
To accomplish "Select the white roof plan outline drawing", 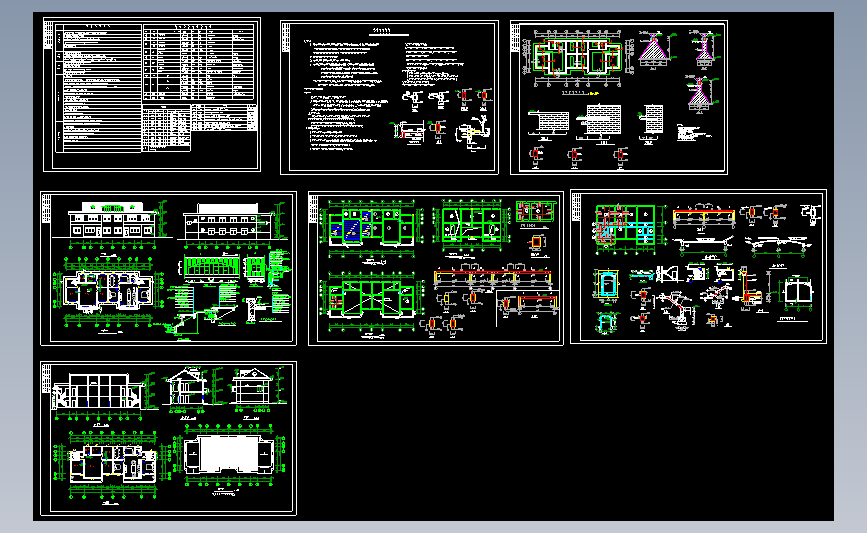I will [228, 453].
